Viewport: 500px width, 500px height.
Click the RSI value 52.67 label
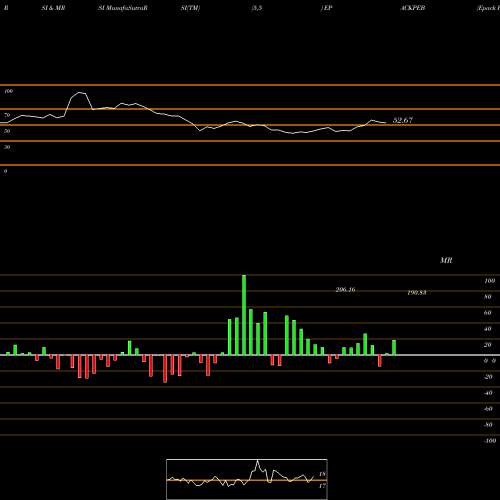[403, 120]
